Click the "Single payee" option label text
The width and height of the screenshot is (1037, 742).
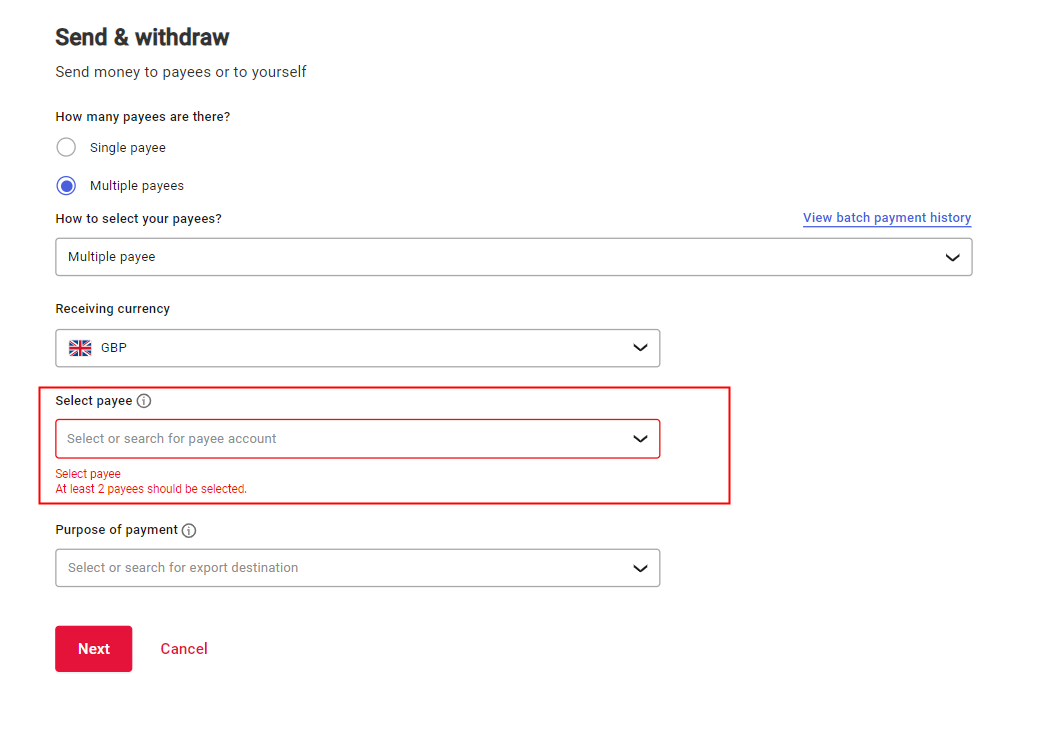[128, 148]
